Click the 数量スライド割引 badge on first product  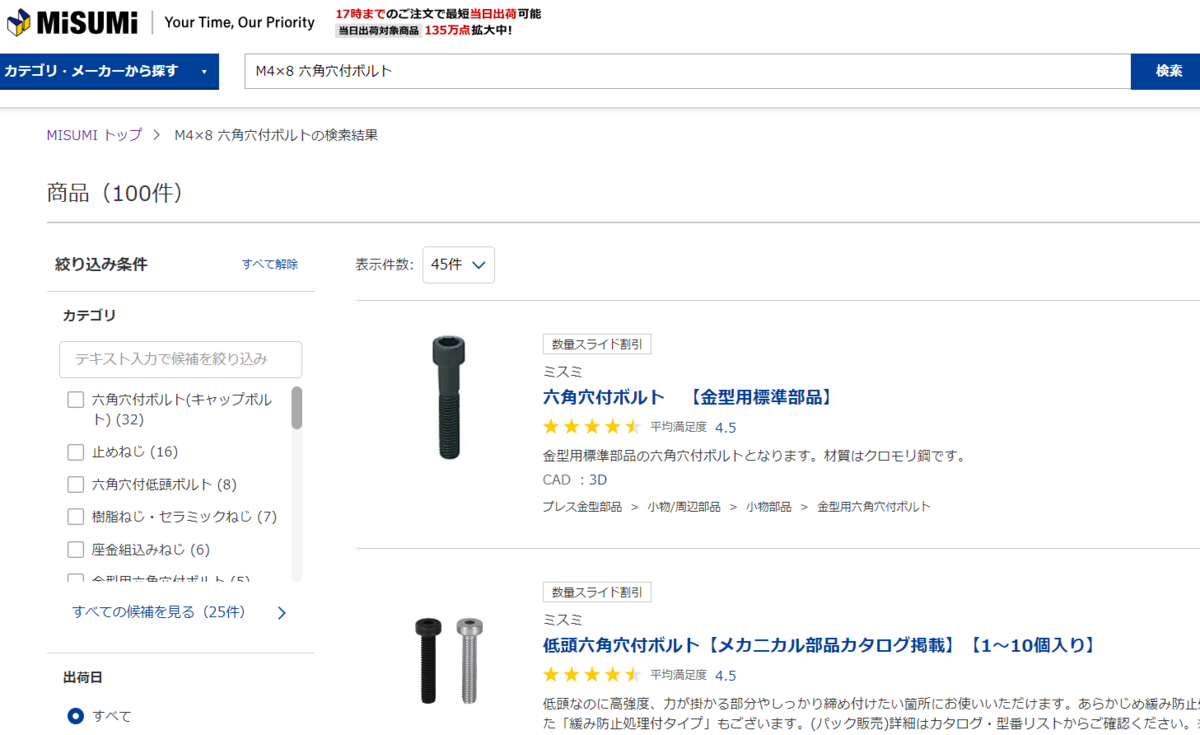pos(597,344)
